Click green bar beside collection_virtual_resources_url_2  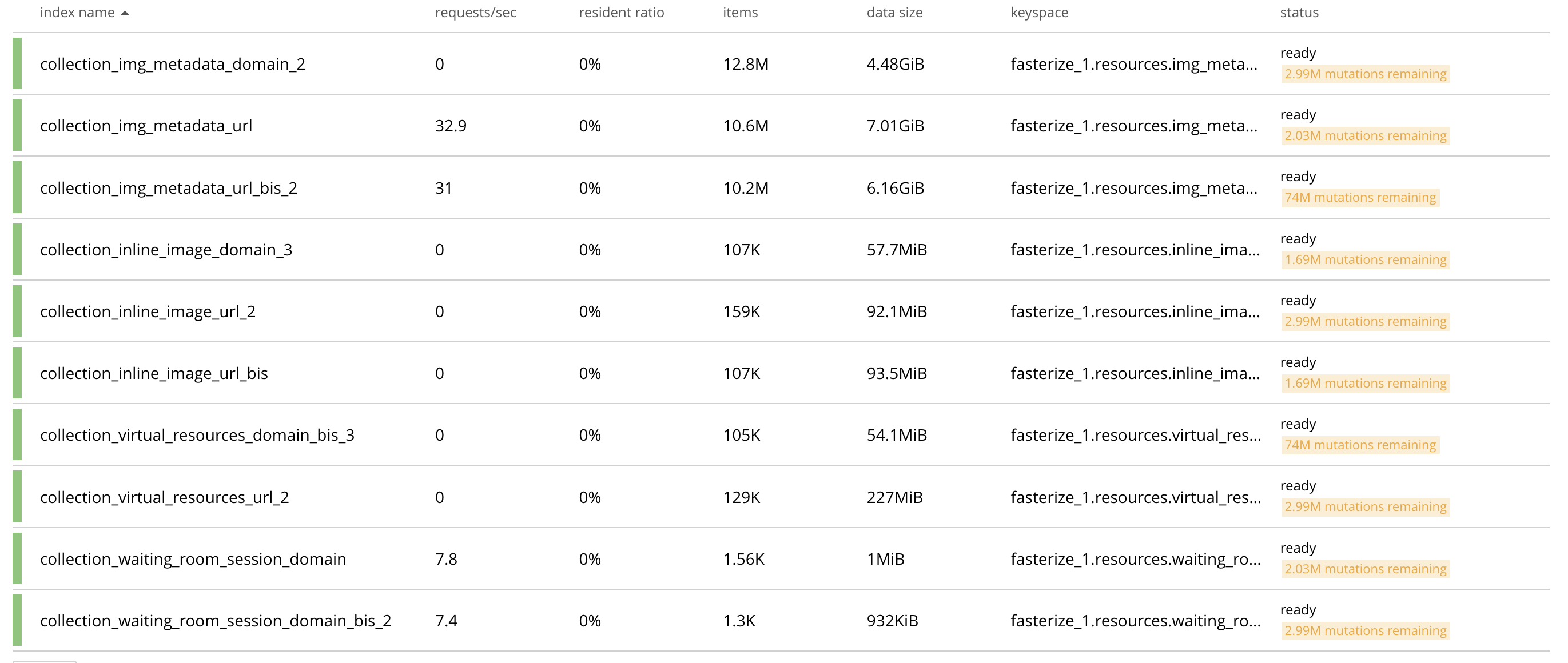pyautogui.click(x=17, y=497)
